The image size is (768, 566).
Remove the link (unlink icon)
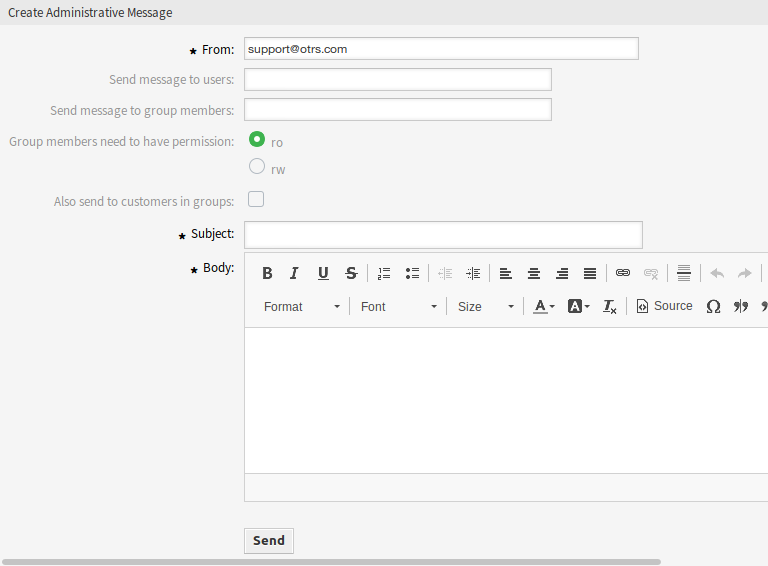(651, 273)
